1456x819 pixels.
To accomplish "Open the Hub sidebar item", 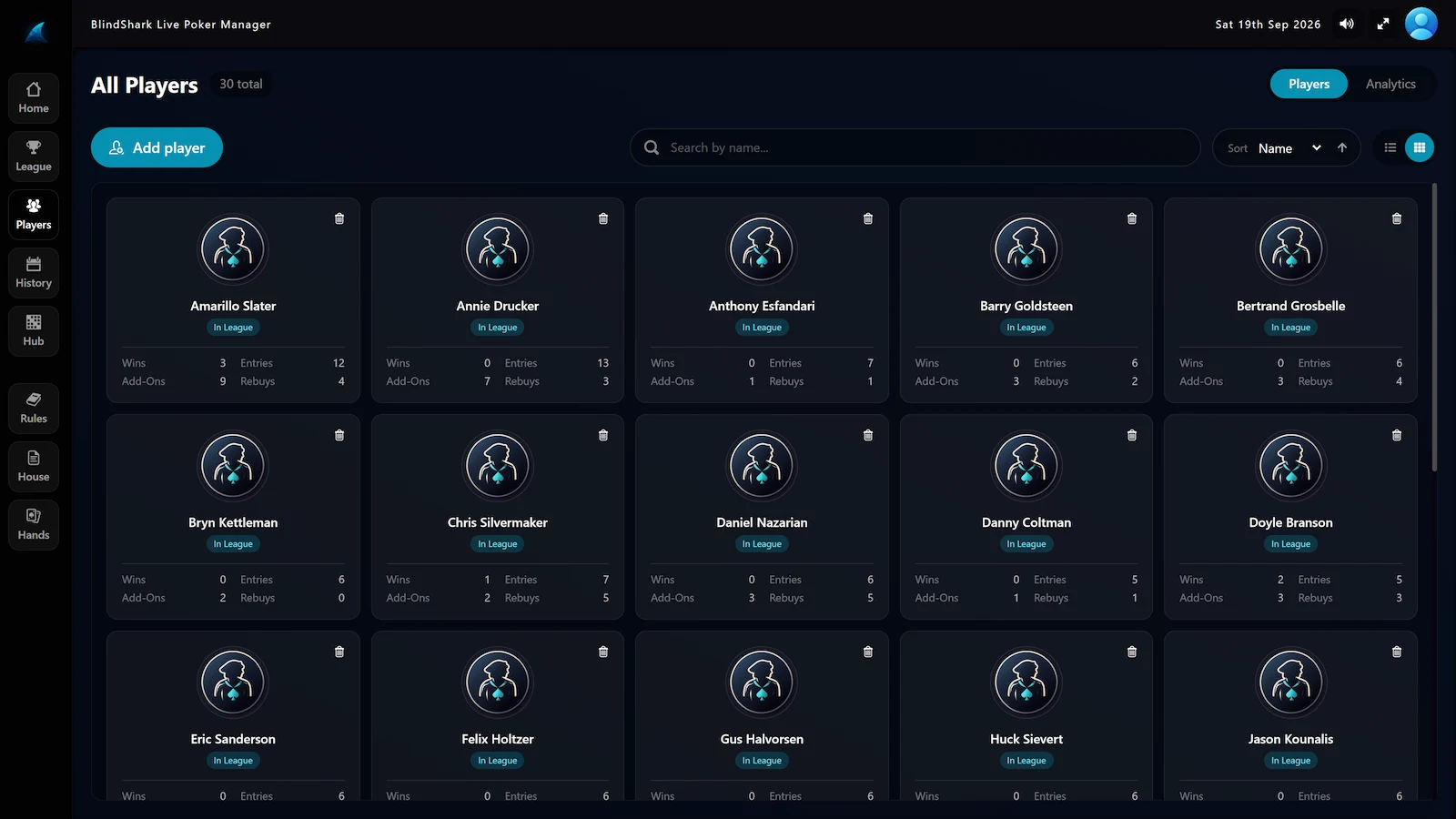I will 34,330.
